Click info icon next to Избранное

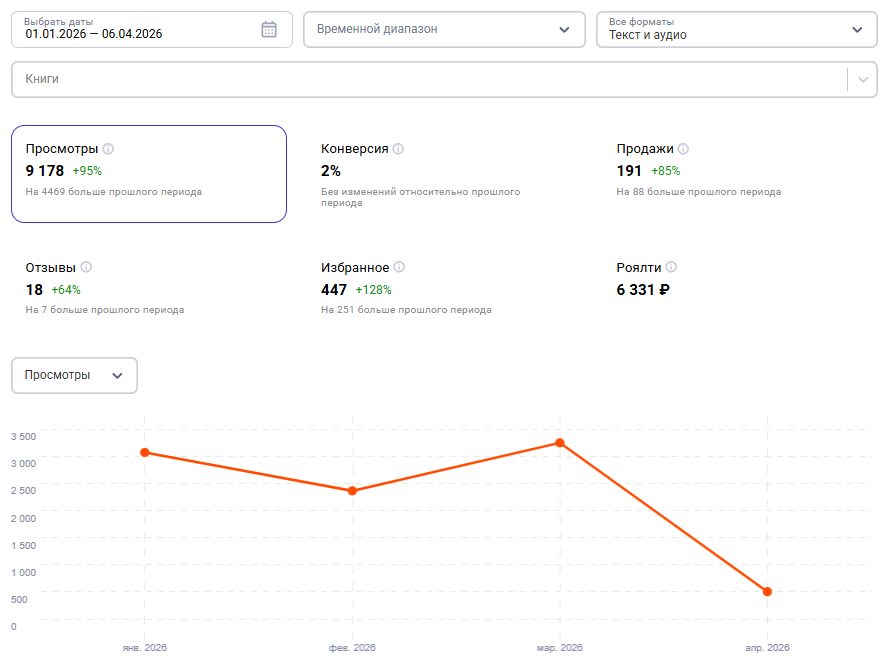(x=399, y=267)
